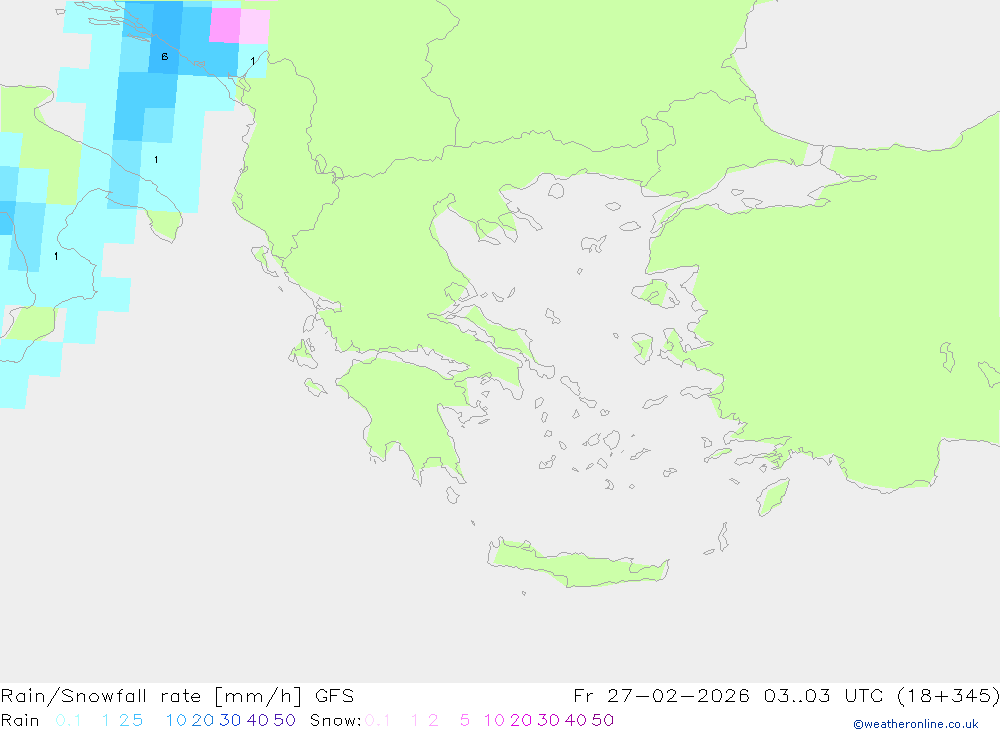1000x733 pixels.
Task: Select the snow legend value 5
Action: coord(465,720)
